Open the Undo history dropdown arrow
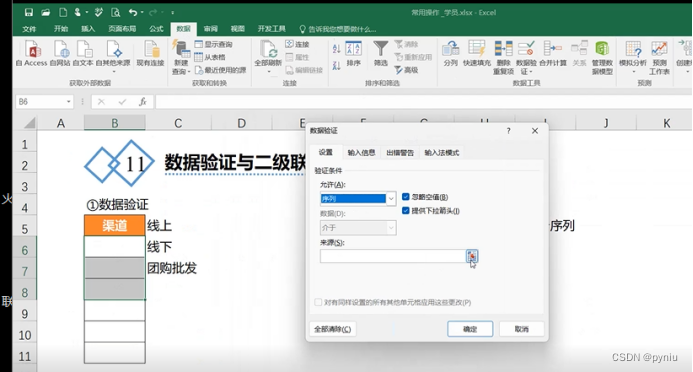 pos(142,12)
